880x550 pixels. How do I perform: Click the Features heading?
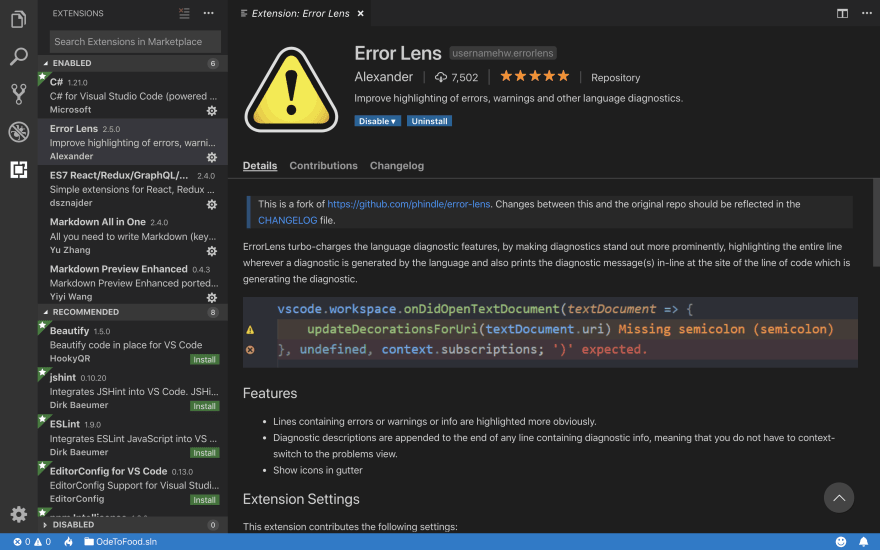click(x=270, y=393)
